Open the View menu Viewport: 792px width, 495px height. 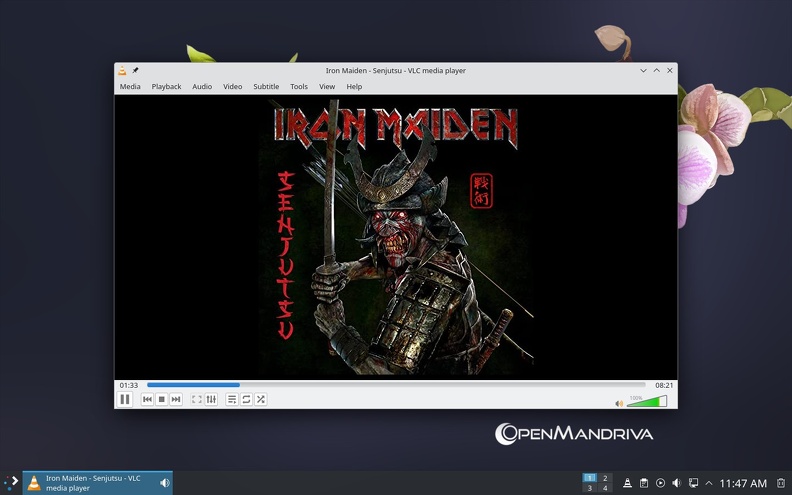[327, 86]
